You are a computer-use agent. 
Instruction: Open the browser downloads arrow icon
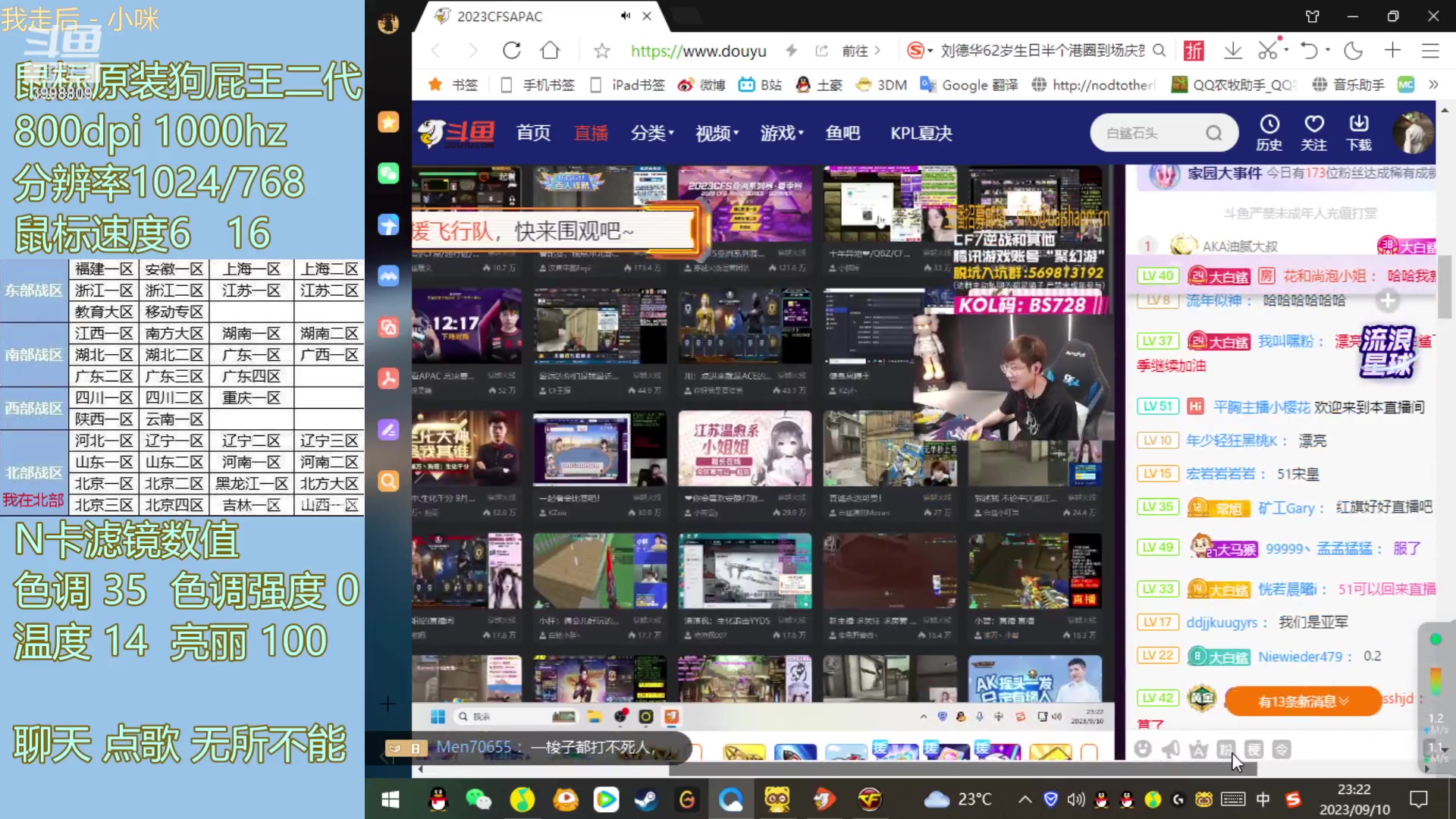click(x=1233, y=51)
